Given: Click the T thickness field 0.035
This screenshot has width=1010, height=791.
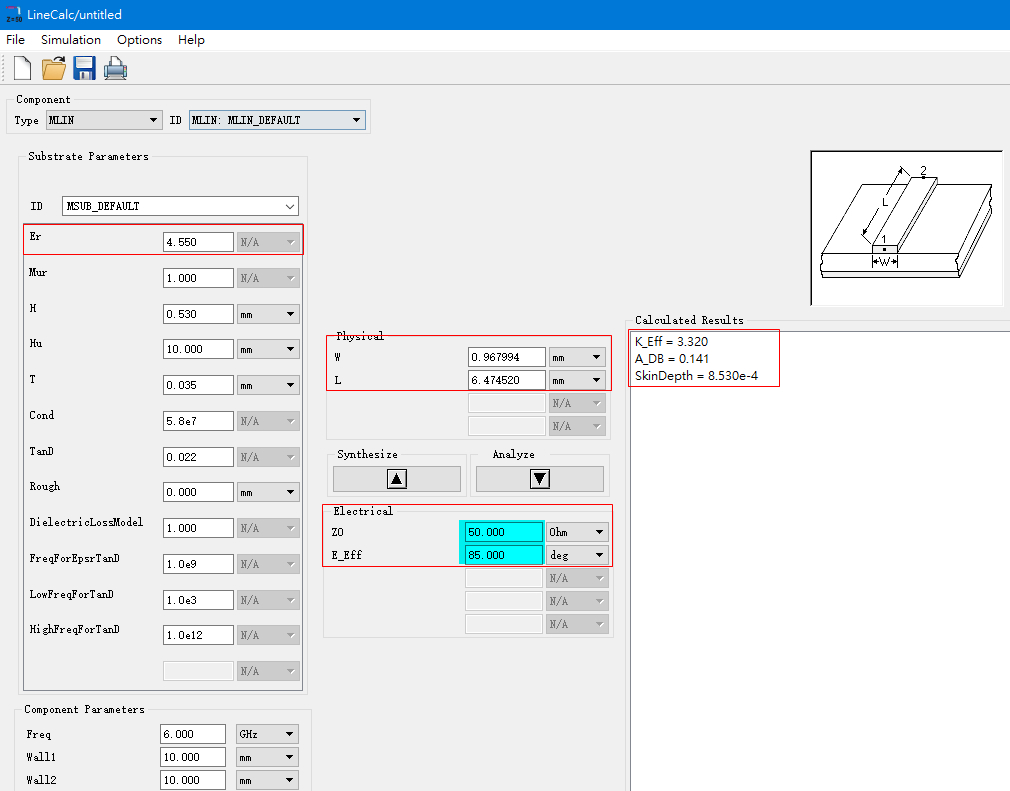Looking at the screenshot, I should (198, 385).
